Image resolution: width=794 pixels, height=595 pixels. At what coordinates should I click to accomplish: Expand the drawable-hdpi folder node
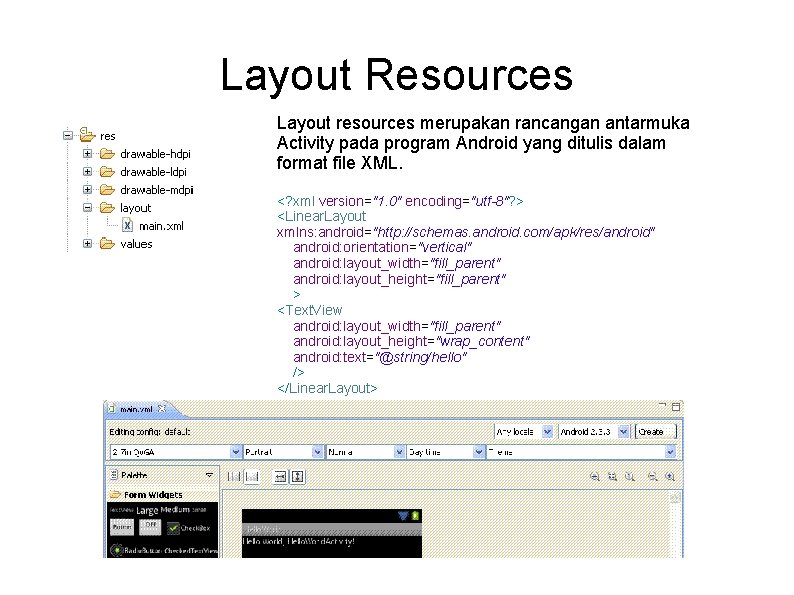tap(87, 153)
